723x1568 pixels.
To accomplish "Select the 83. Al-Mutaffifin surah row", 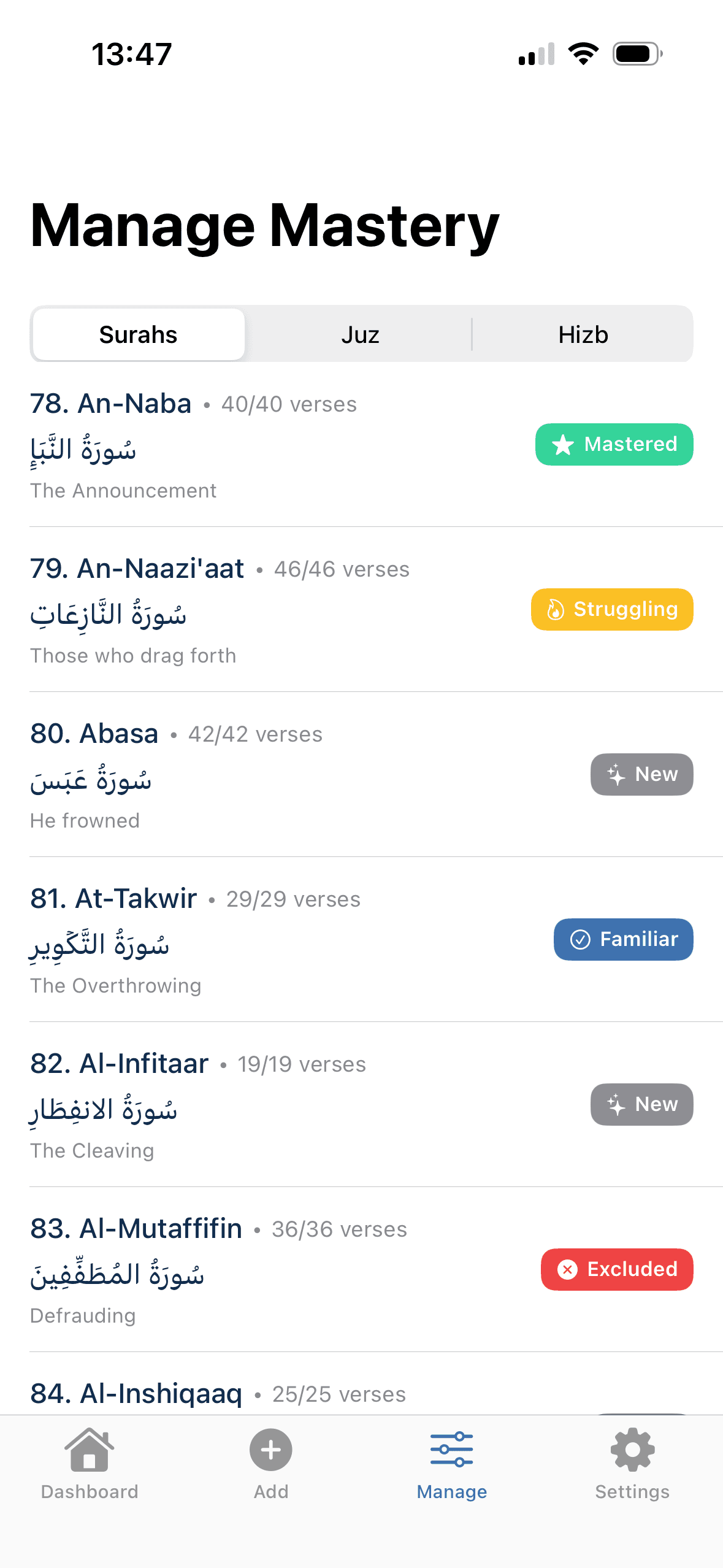I will [245, 1269].
